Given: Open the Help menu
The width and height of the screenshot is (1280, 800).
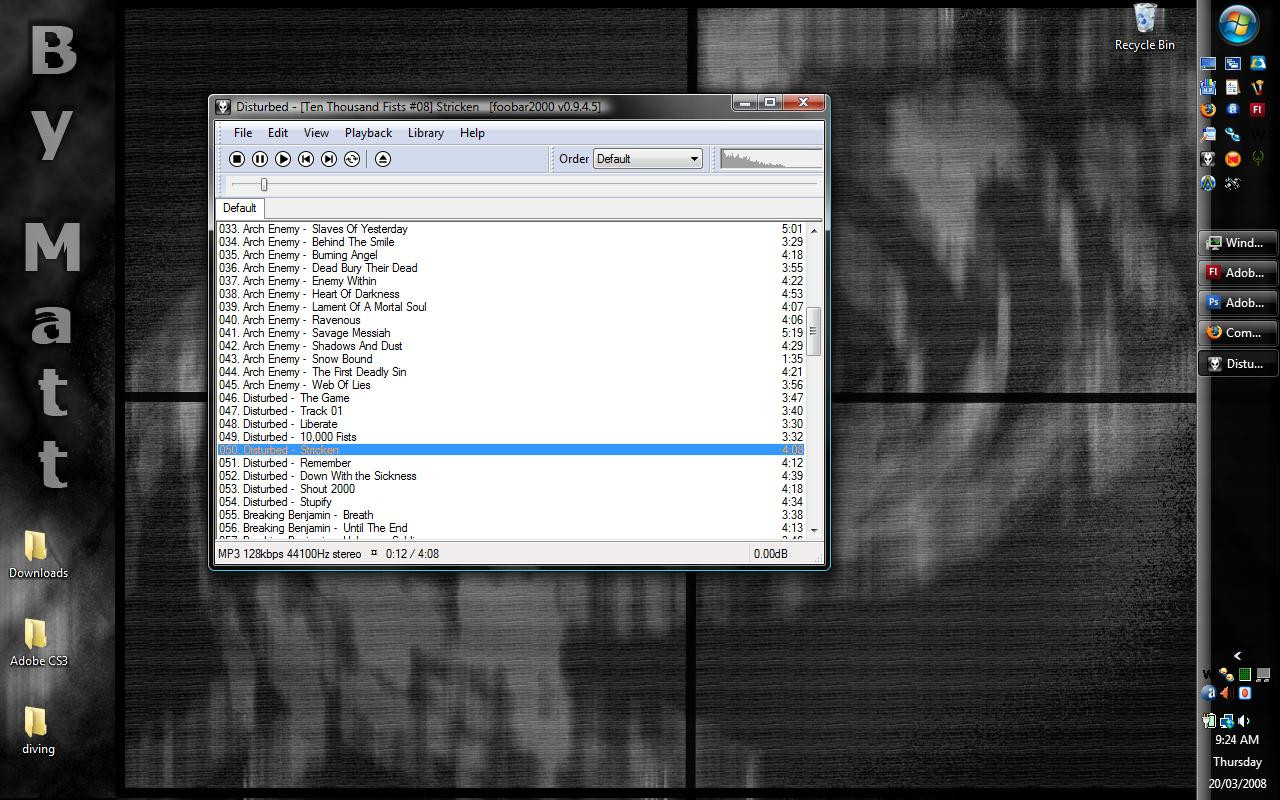Looking at the screenshot, I should pyautogui.click(x=472, y=133).
